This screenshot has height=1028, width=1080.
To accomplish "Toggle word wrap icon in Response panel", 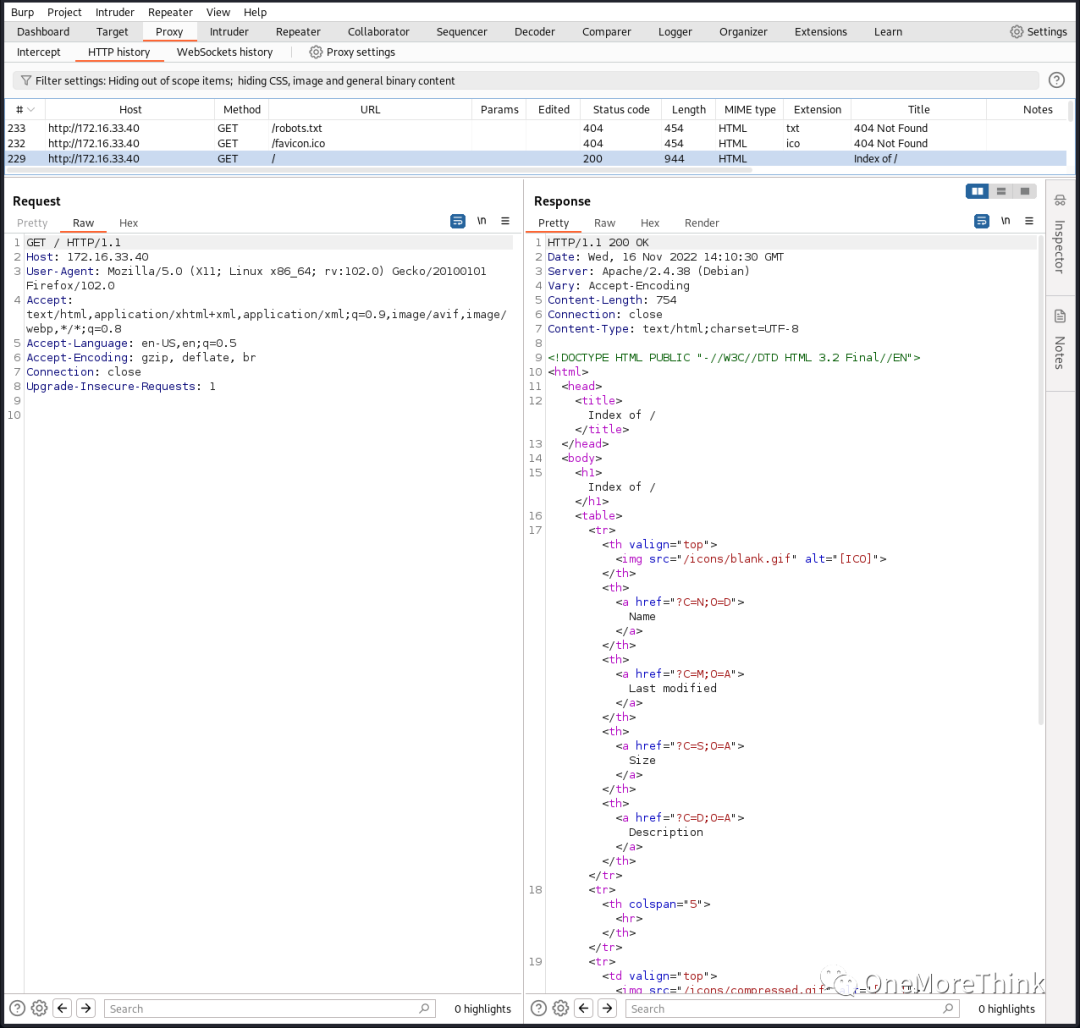I will pos(982,221).
